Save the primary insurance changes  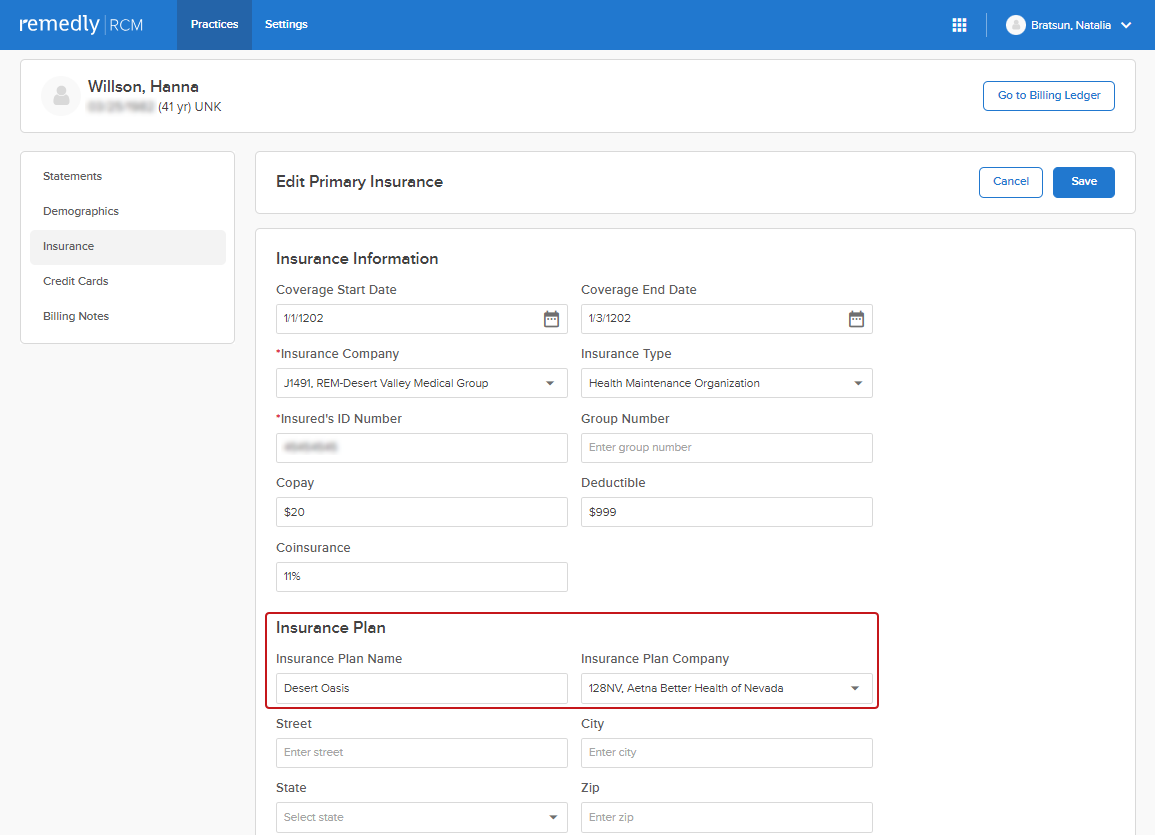[x=1083, y=182]
